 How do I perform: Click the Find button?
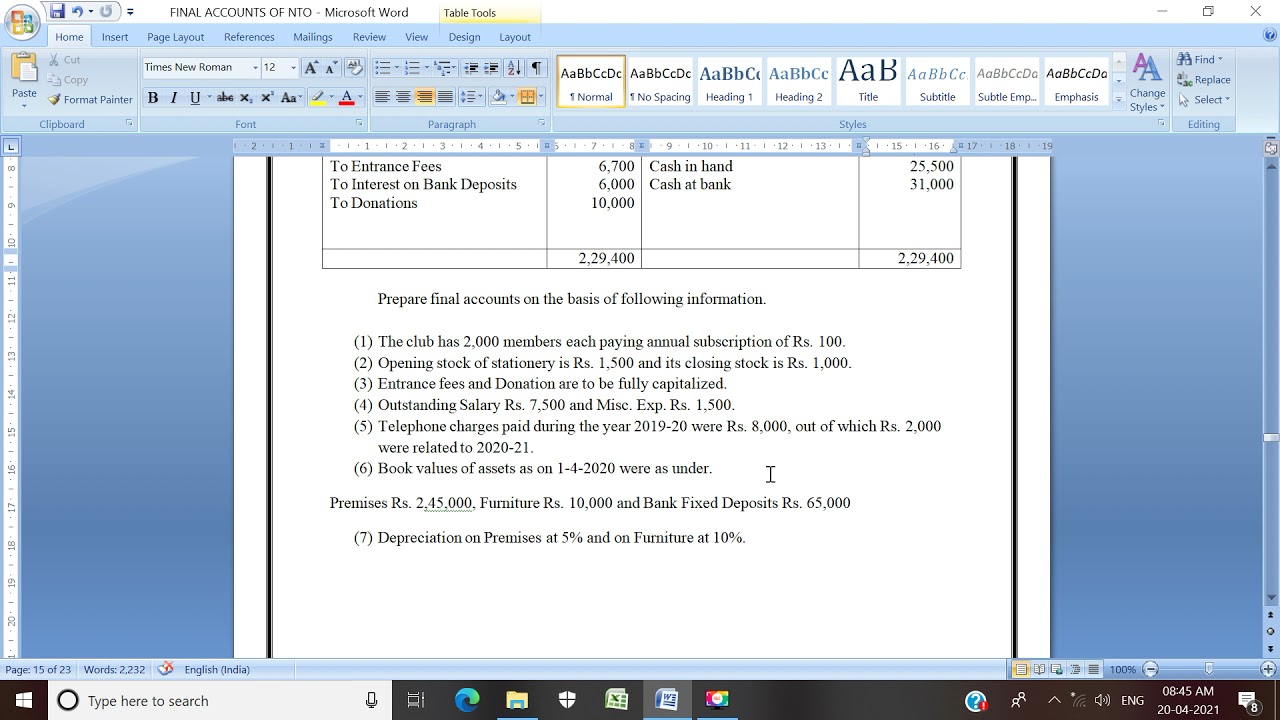coord(1200,60)
